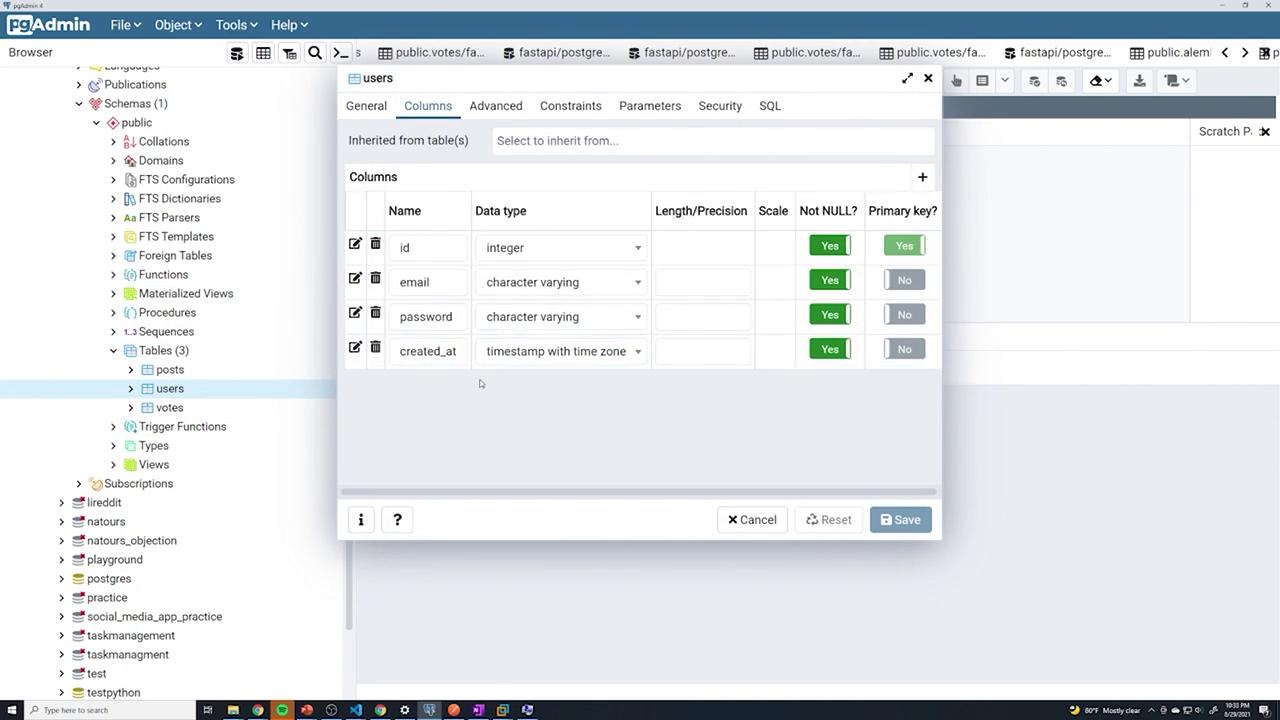
Task: Open View Data grid icon in Browser toolbar
Action: click(x=263, y=53)
